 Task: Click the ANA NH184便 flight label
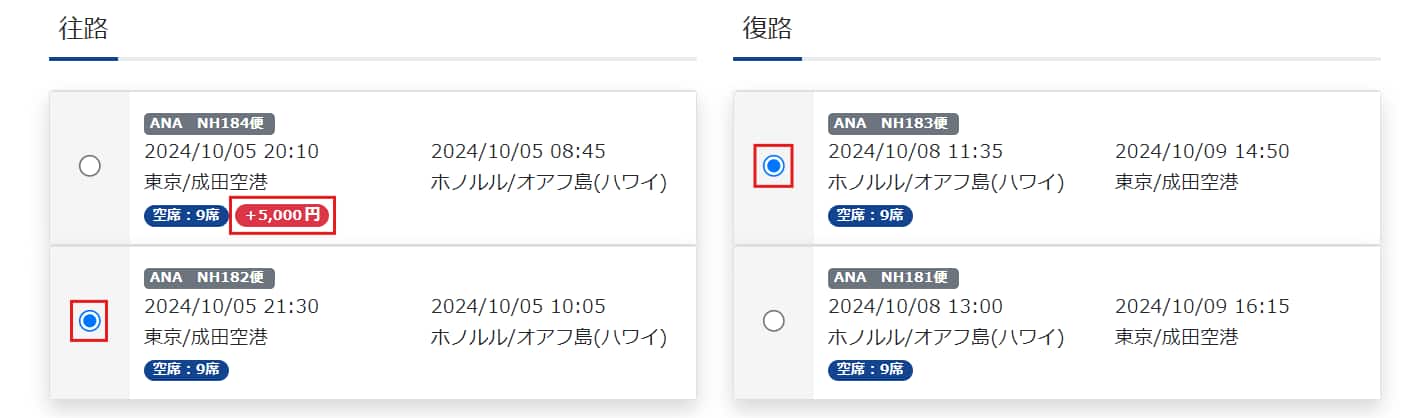coord(210,124)
